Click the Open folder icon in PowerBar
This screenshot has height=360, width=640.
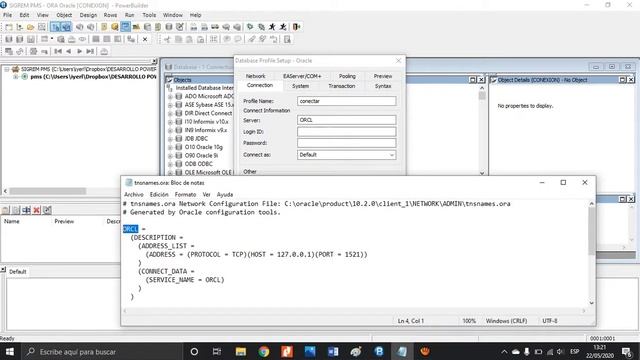(30, 27)
